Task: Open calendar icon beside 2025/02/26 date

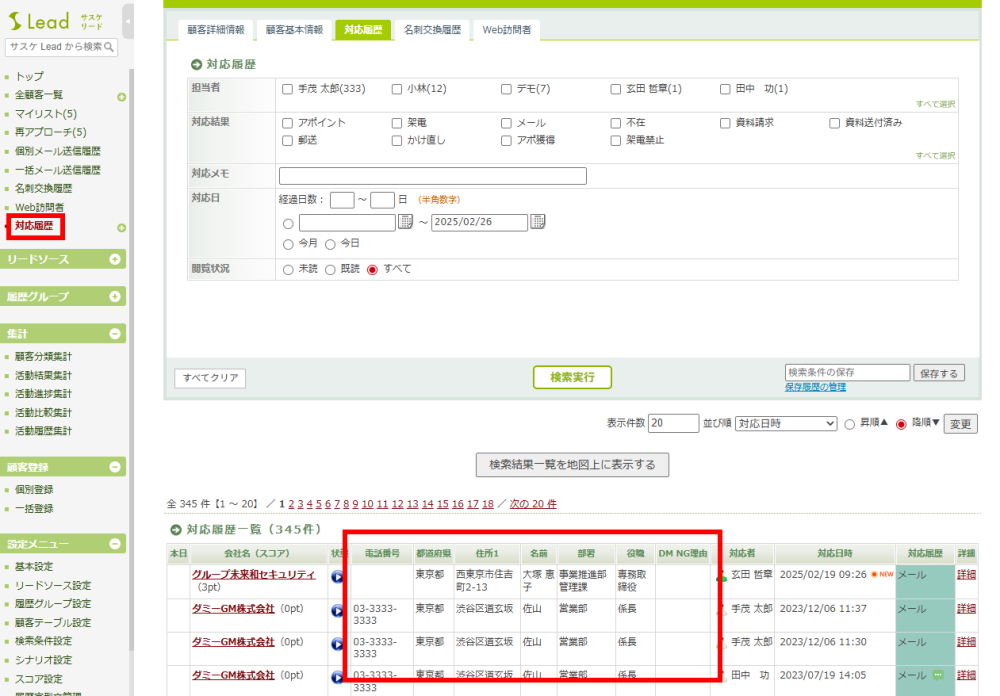Action: pos(538,222)
